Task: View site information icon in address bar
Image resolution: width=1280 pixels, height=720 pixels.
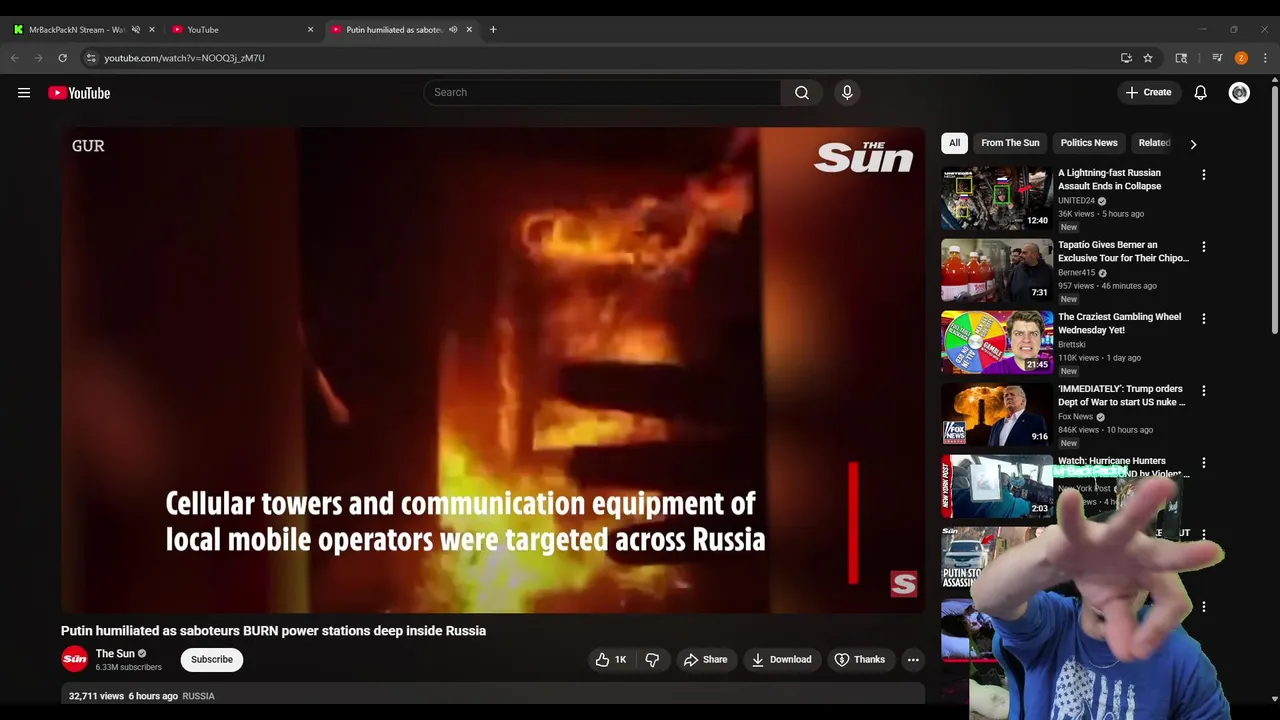Action: (91, 58)
